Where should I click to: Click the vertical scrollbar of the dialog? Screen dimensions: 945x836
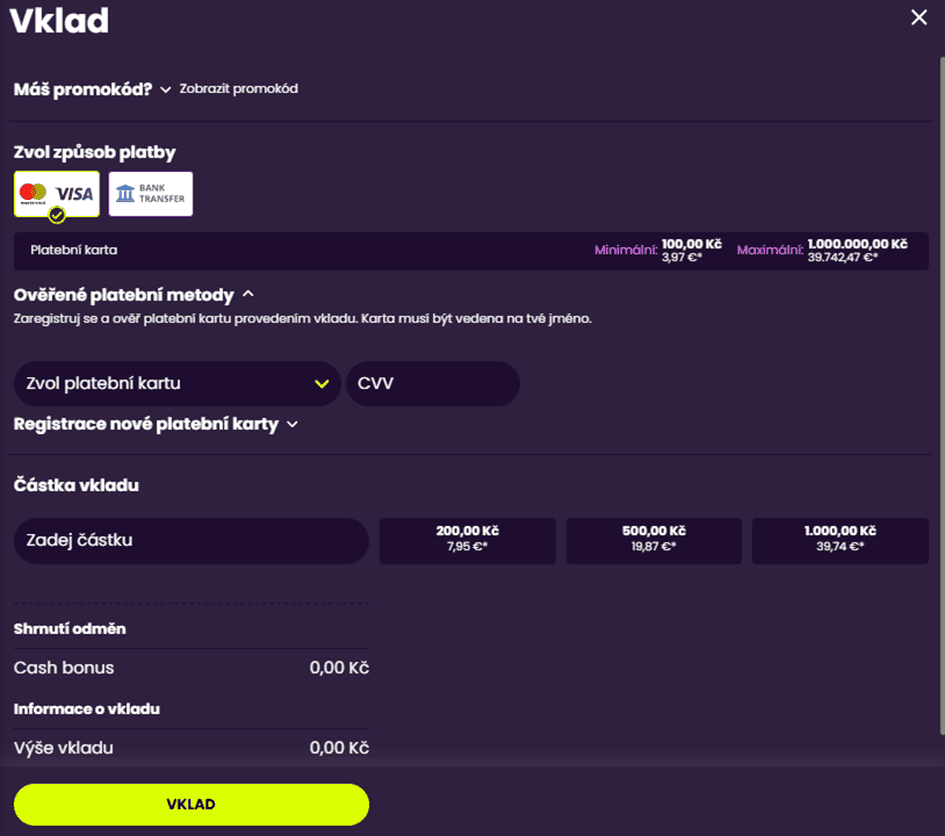pyautogui.click(x=942, y=395)
